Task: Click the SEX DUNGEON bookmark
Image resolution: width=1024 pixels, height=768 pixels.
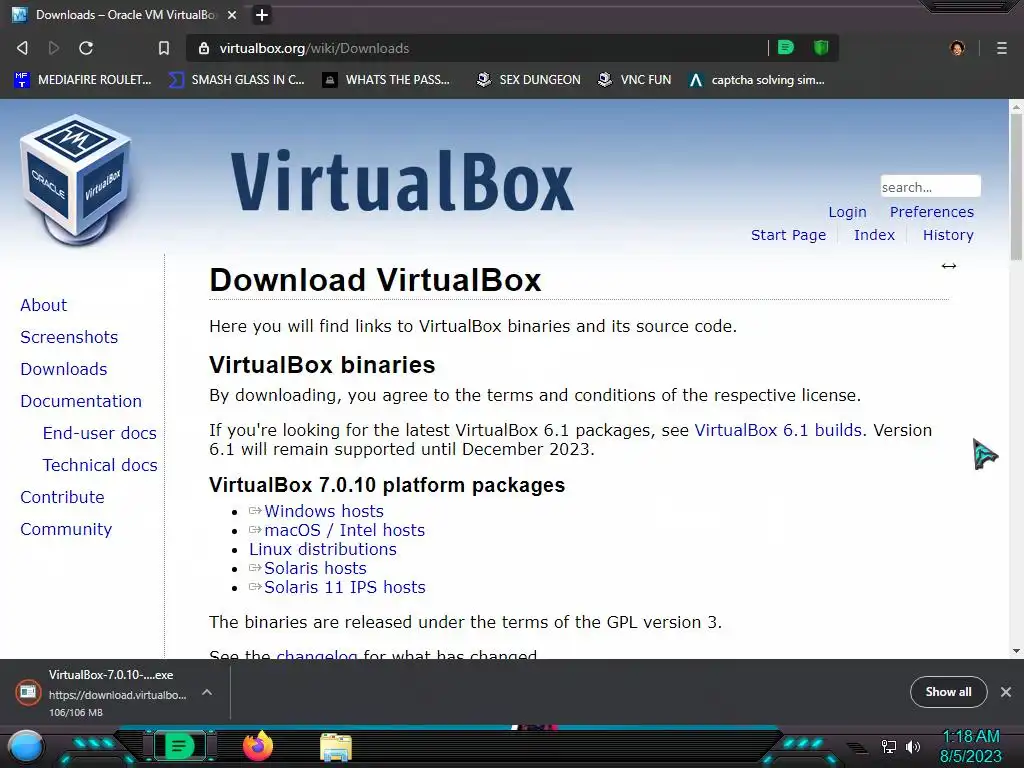Action: pyautogui.click(x=528, y=80)
